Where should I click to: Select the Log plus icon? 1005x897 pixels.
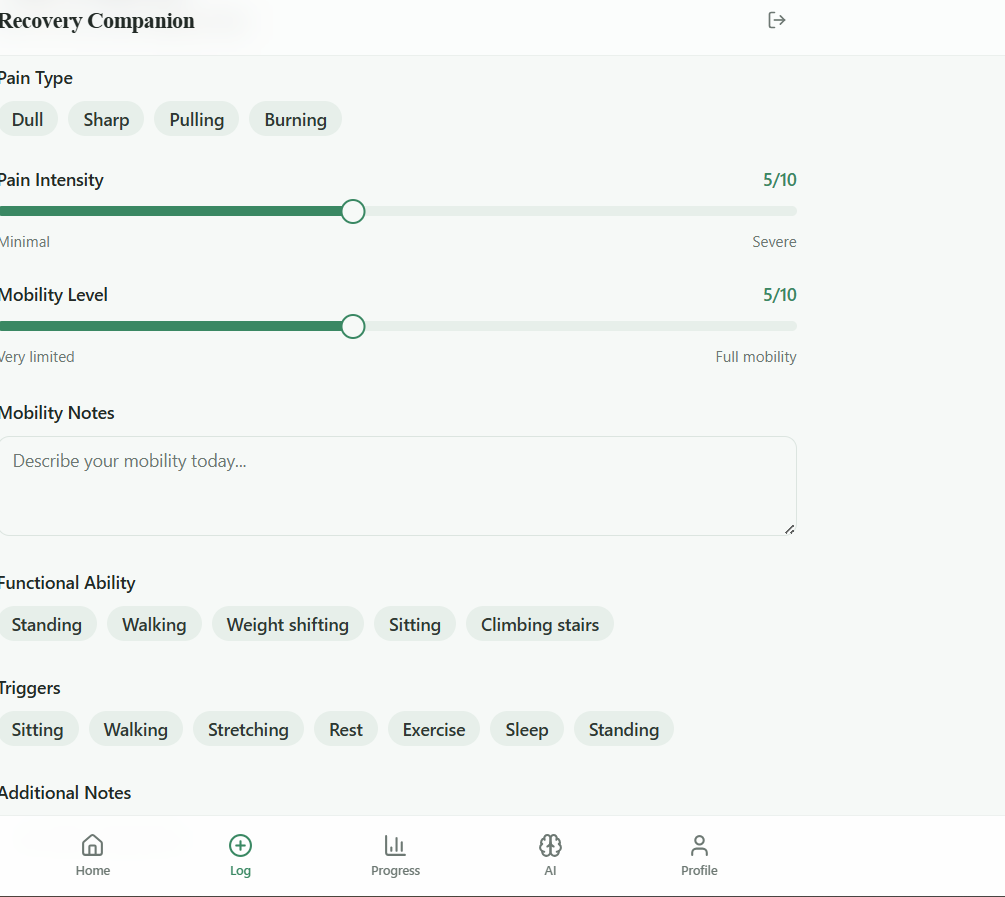point(240,845)
